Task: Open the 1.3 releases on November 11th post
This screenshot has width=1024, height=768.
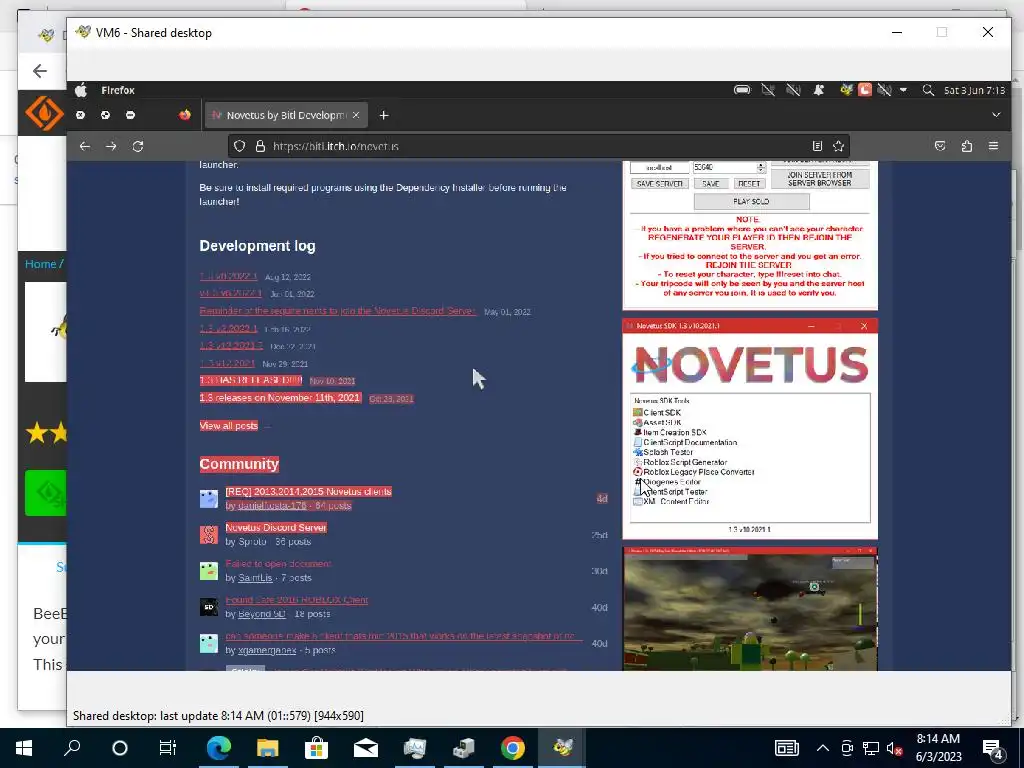Action: [280, 397]
